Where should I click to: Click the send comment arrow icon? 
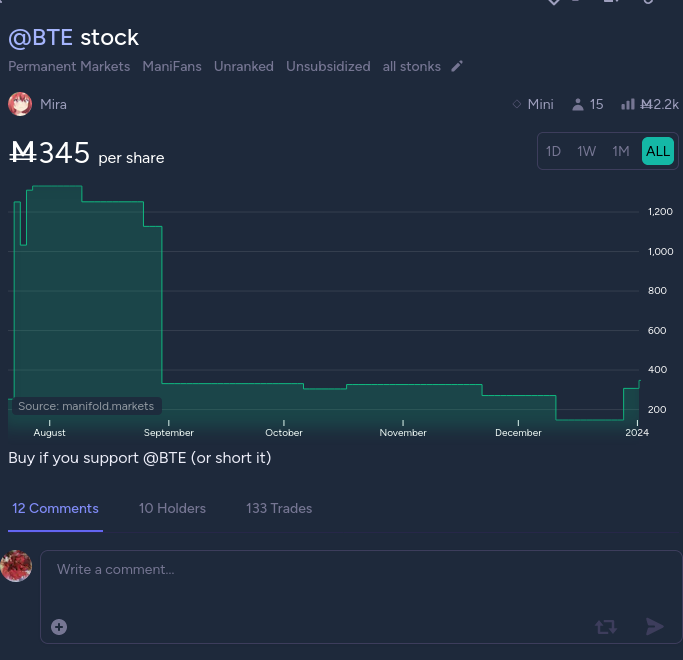(x=655, y=626)
